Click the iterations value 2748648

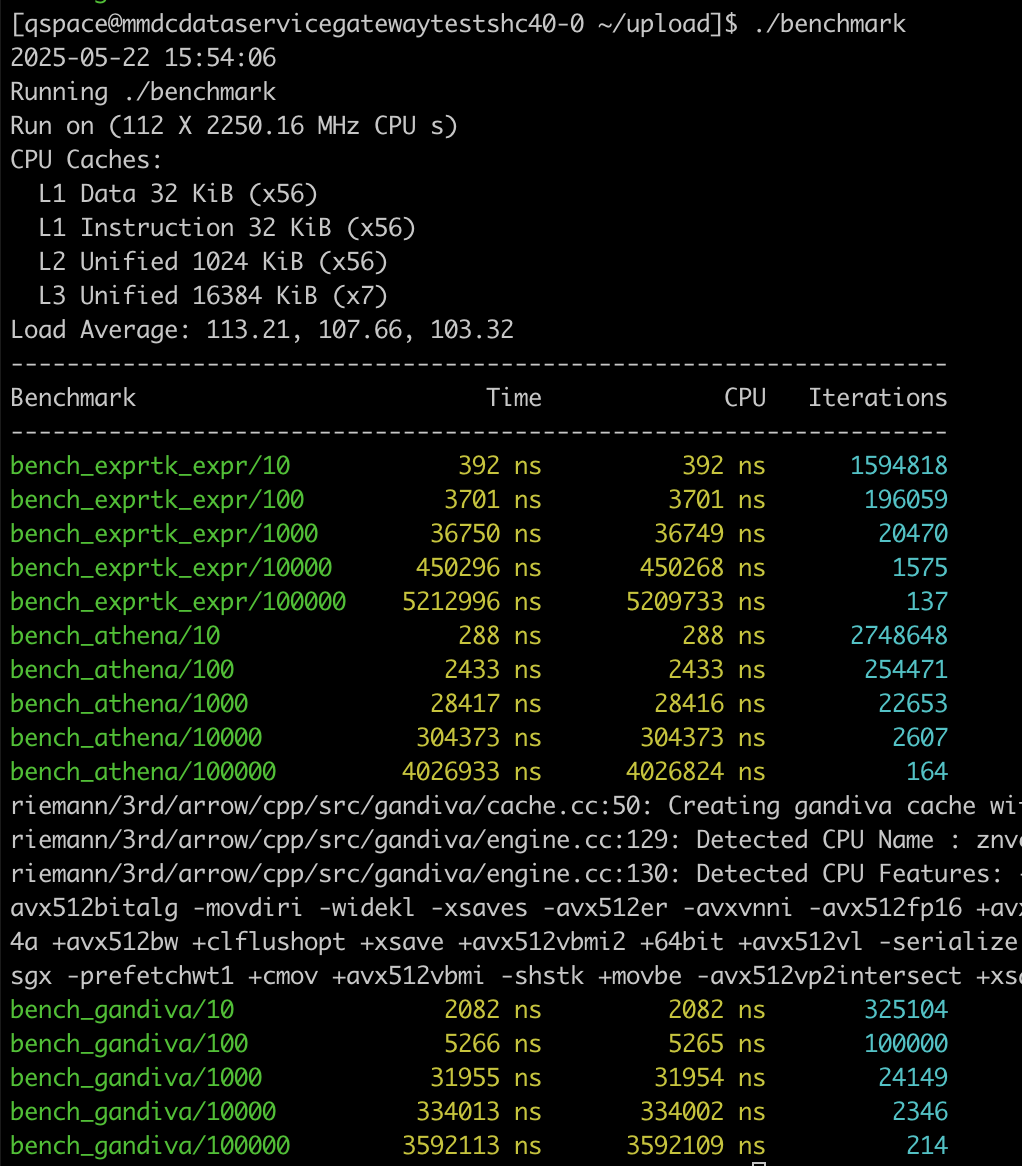899,636
